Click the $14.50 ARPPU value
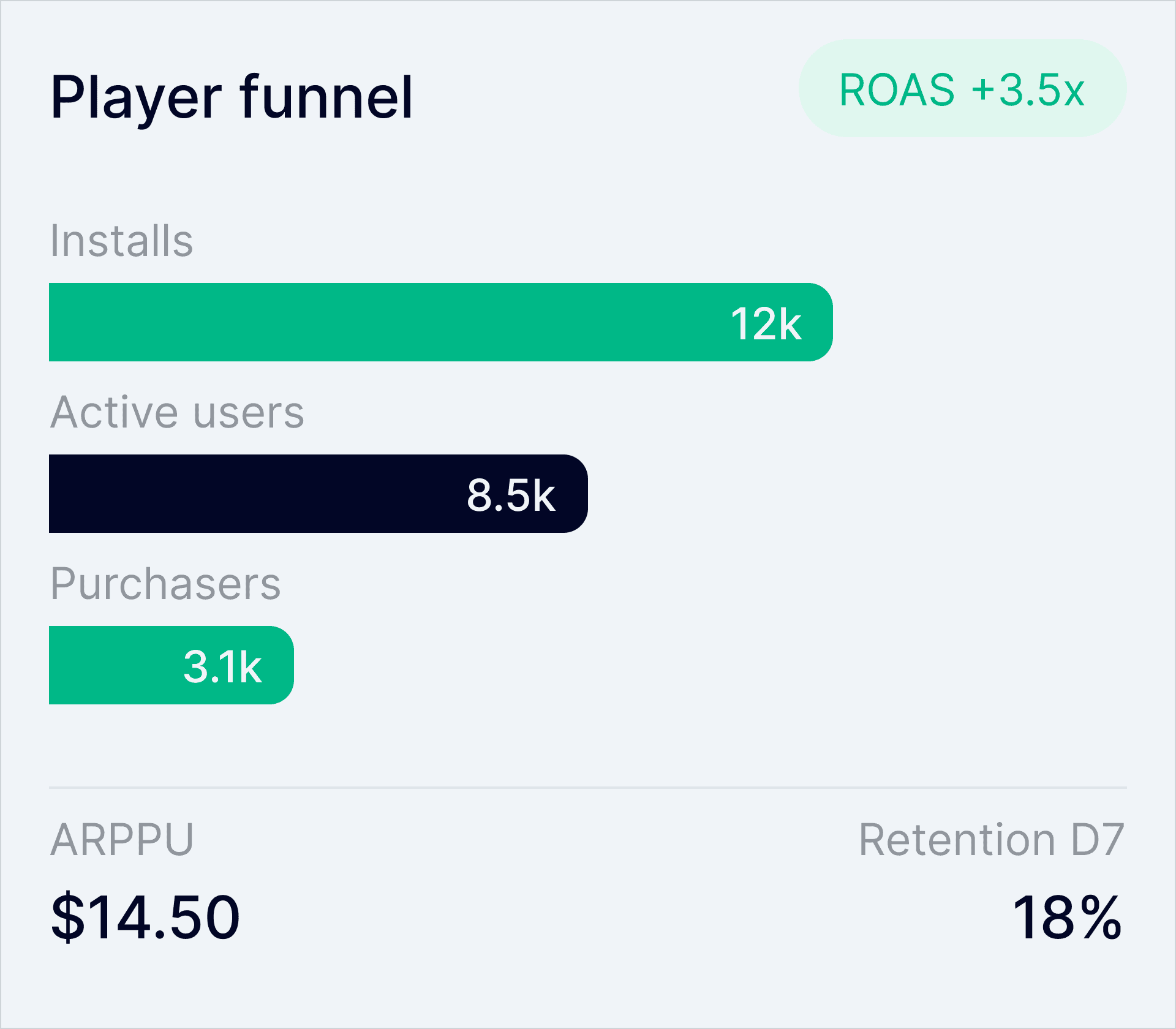1176x1029 pixels. coord(145,917)
